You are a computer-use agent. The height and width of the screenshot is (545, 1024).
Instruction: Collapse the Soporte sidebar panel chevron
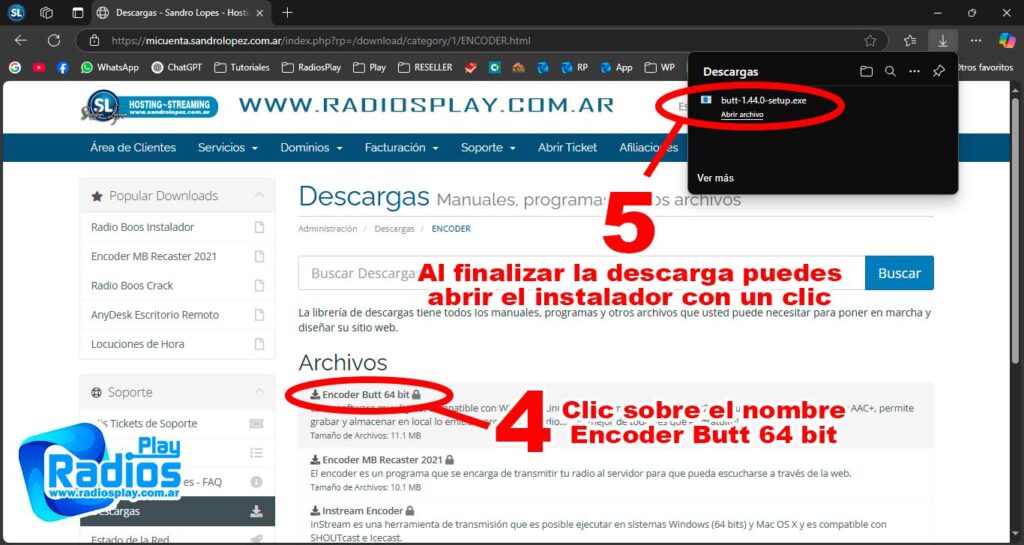(x=259, y=392)
